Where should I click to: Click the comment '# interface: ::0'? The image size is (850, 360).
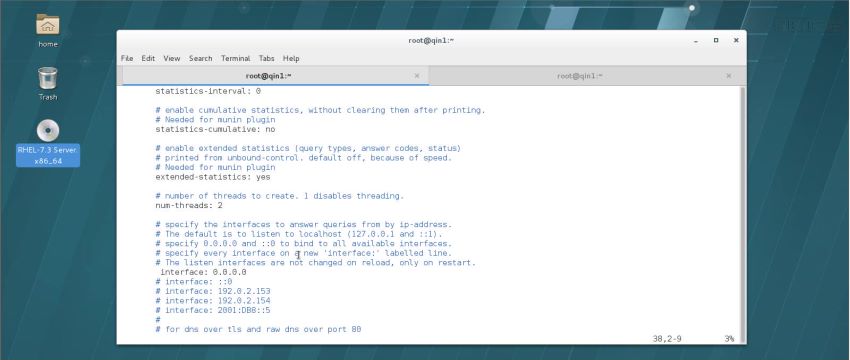(x=194, y=282)
